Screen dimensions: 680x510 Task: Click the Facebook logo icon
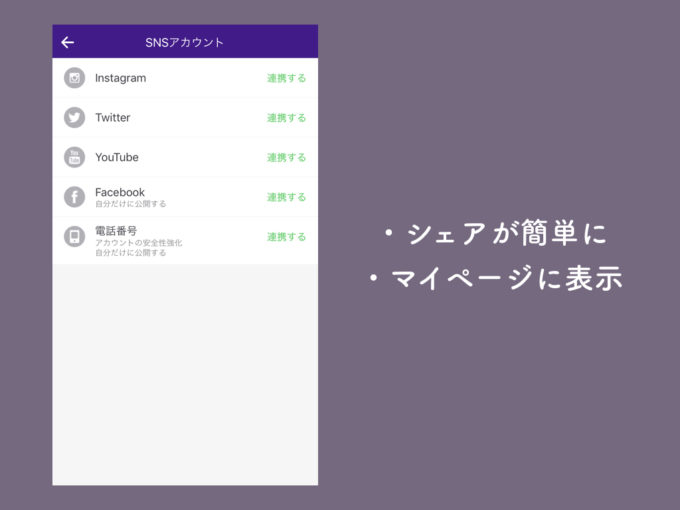point(75,197)
